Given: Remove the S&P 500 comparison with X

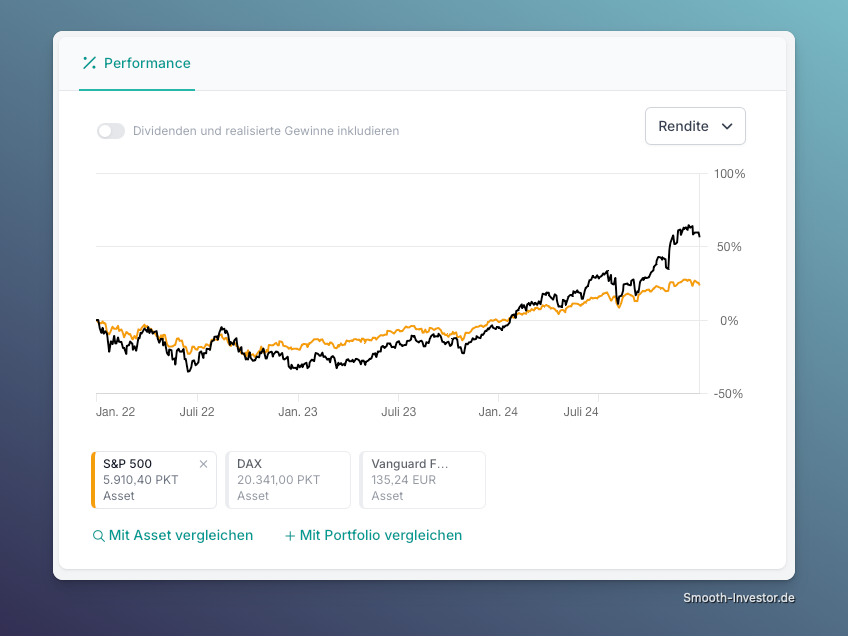Looking at the screenshot, I should (203, 464).
